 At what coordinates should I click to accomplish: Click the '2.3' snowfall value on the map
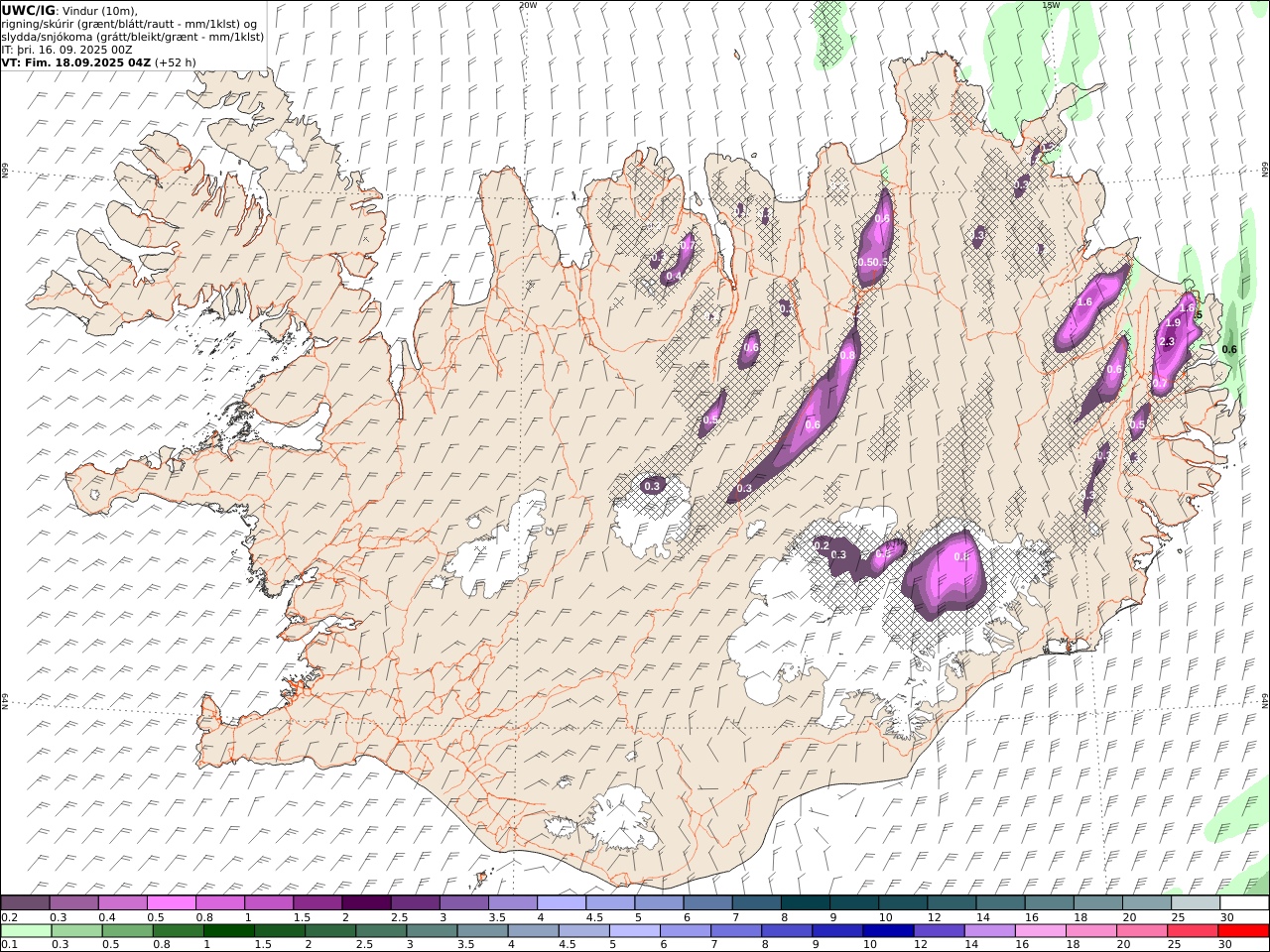tap(1167, 342)
